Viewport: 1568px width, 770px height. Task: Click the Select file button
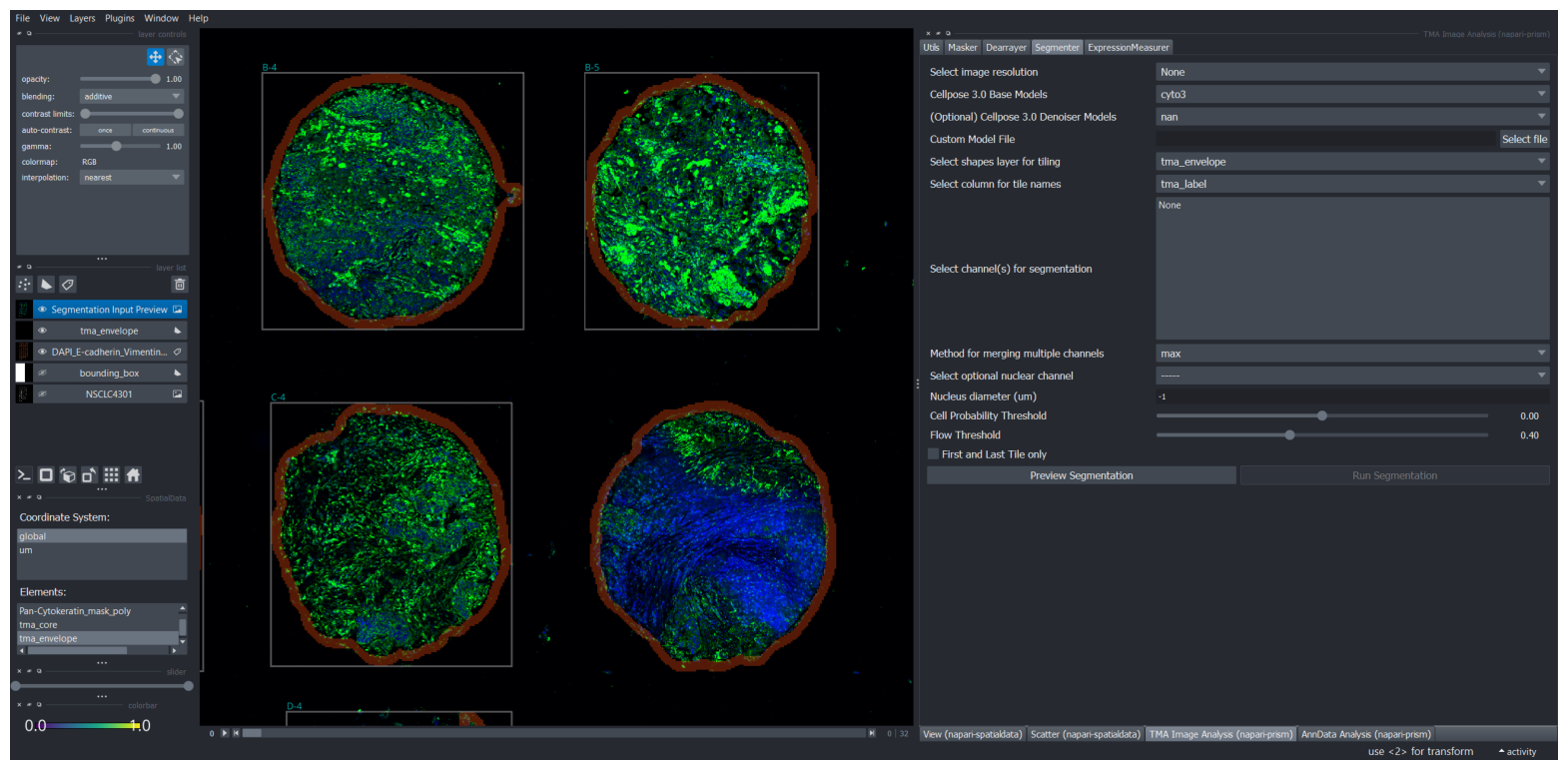click(1524, 140)
